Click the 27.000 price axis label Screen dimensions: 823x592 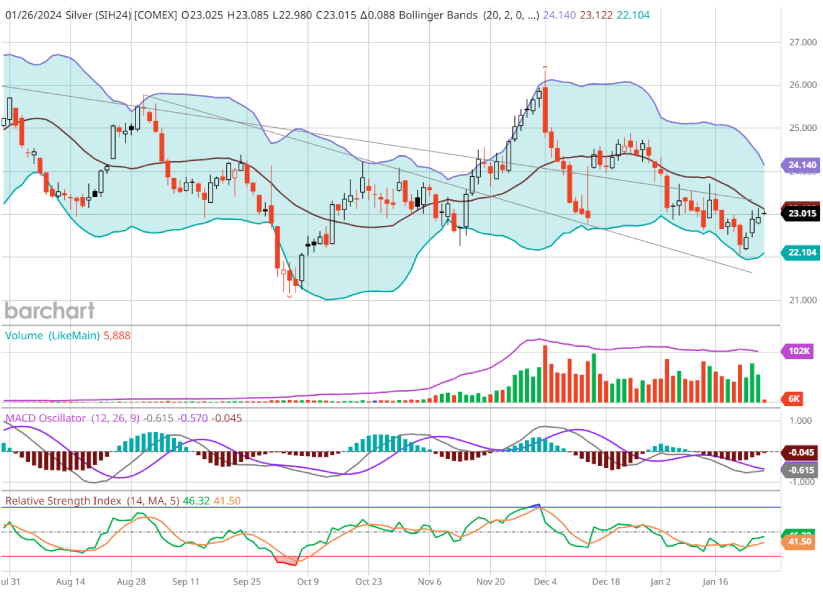pos(798,43)
